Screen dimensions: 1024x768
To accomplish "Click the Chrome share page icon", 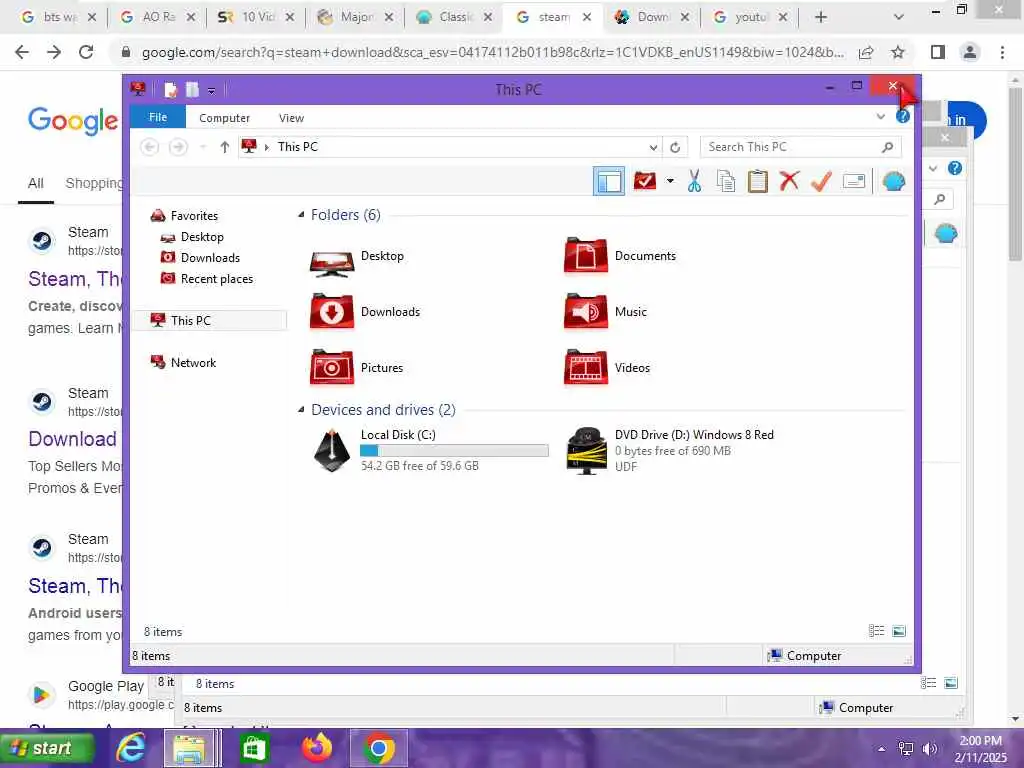I will click(866, 52).
